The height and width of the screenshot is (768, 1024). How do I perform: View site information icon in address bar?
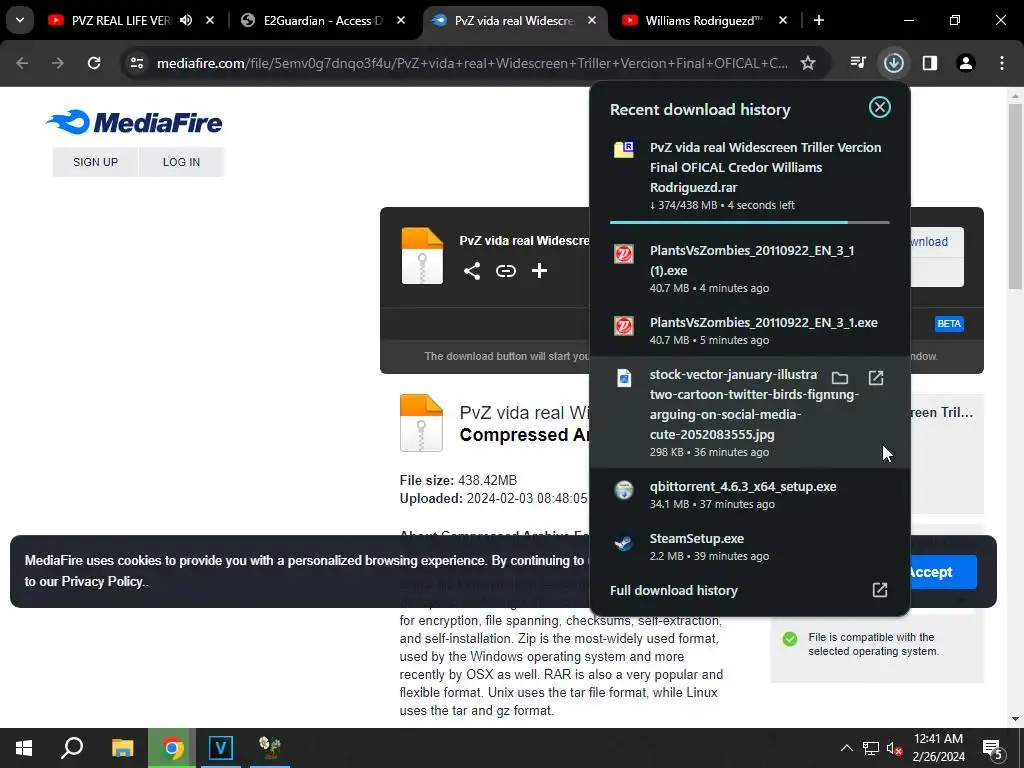coord(137,63)
